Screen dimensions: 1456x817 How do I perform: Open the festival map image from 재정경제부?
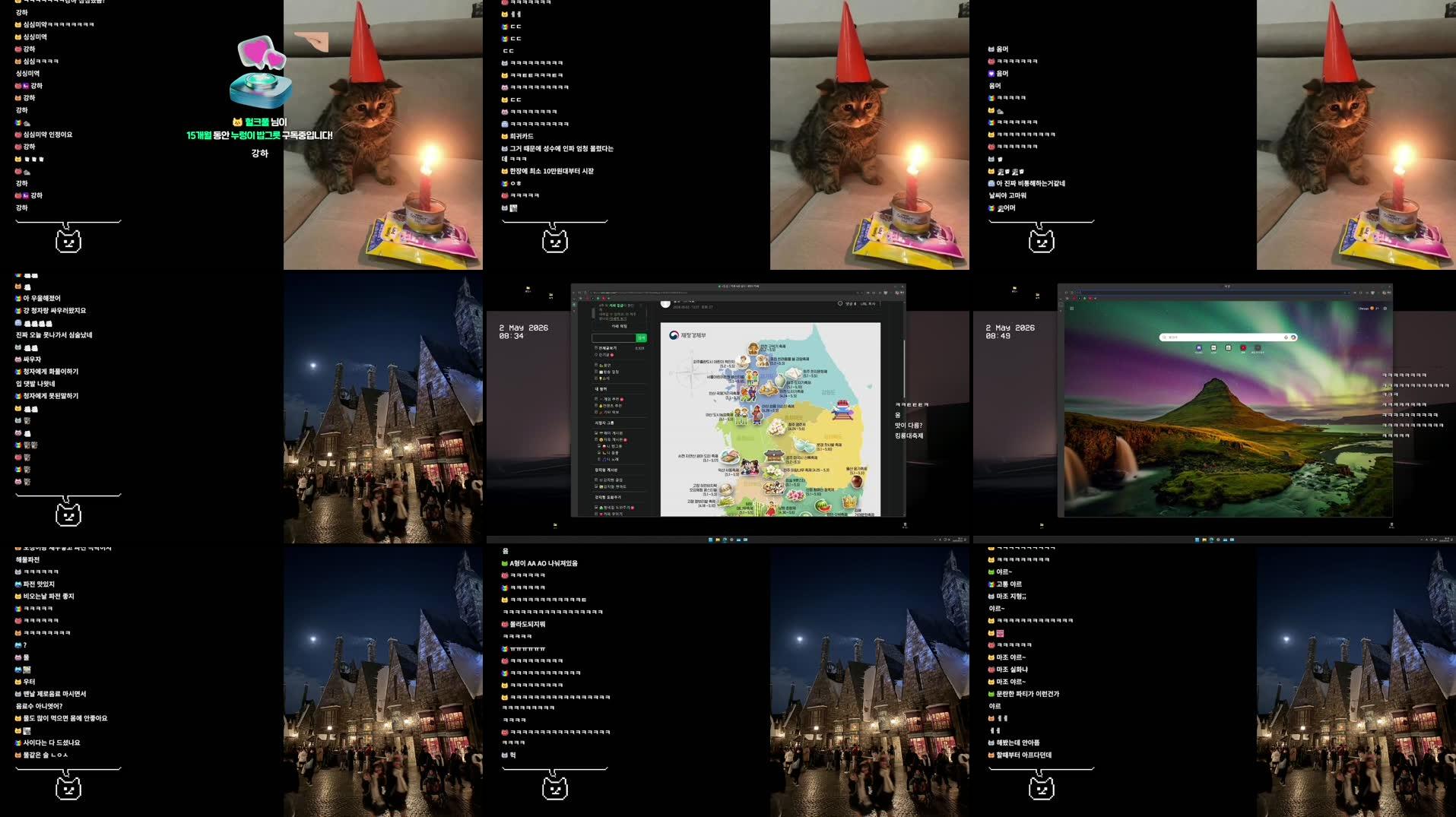tap(770, 420)
